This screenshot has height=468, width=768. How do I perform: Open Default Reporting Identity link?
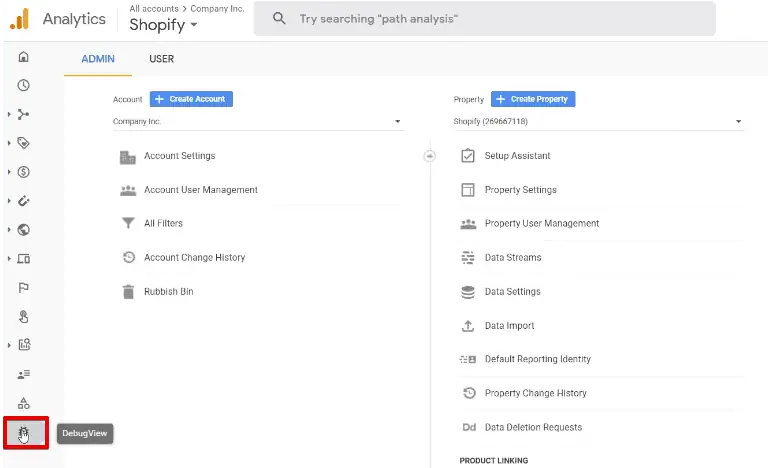pos(538,359)
